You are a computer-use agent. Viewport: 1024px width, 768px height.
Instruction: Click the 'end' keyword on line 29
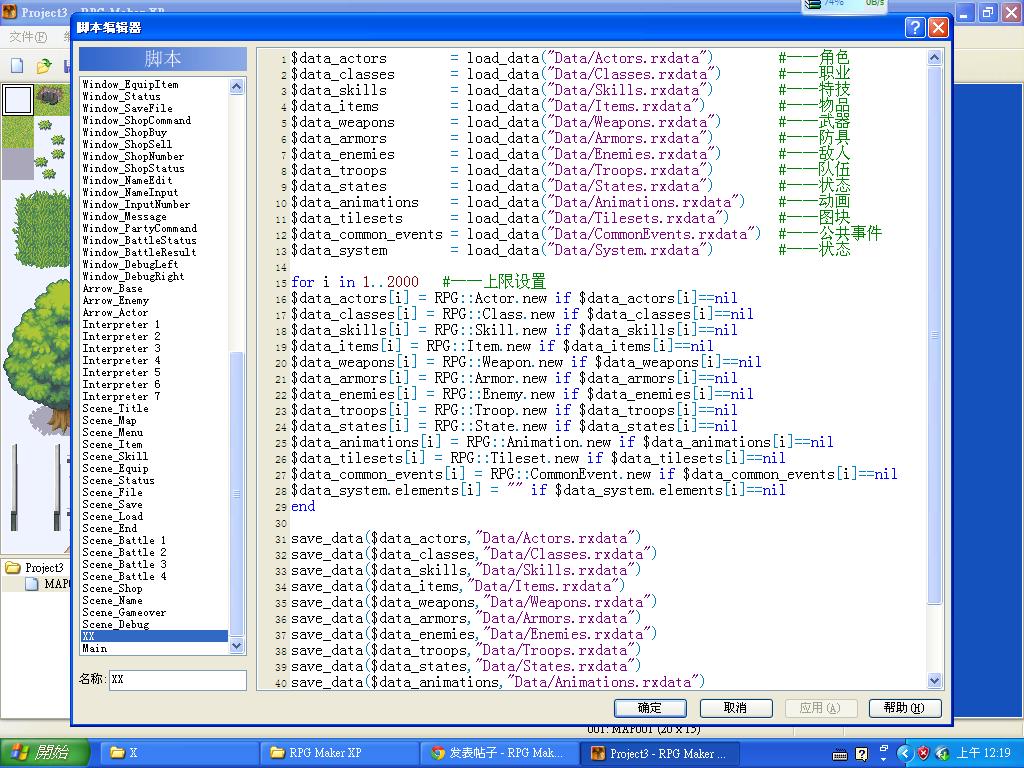303,506
